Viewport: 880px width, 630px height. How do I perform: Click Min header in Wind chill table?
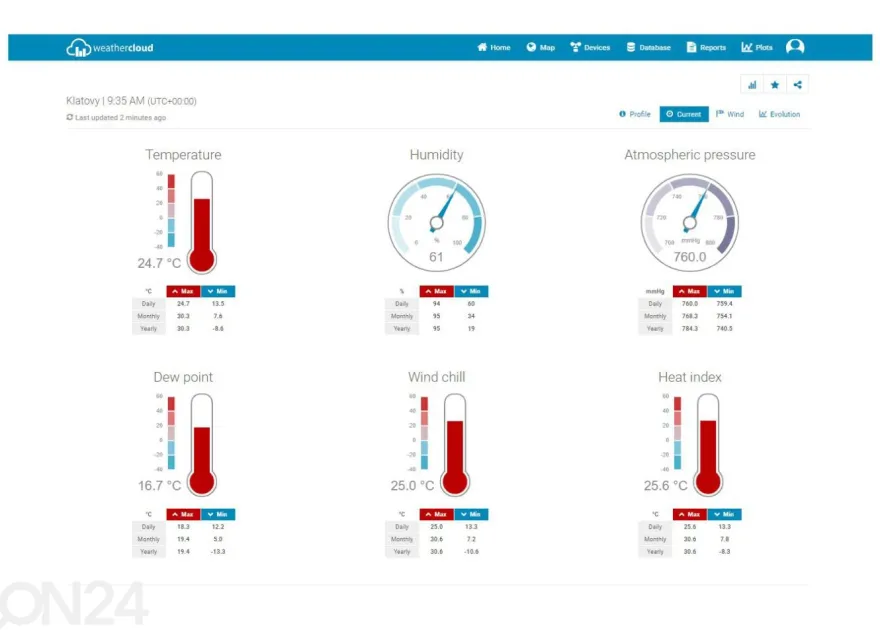point(471,514)
